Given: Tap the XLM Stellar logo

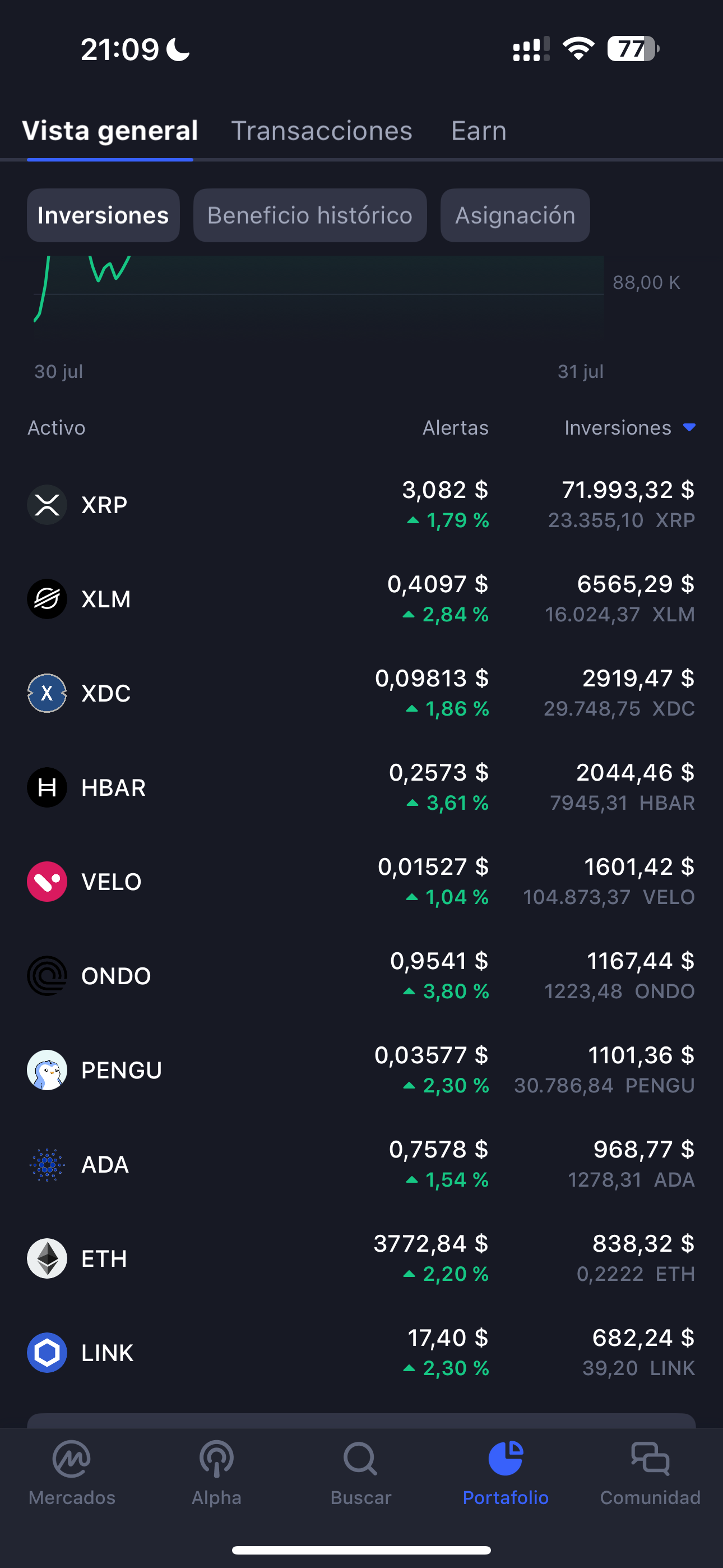Looking at the screenshot, I should [47, 599].
